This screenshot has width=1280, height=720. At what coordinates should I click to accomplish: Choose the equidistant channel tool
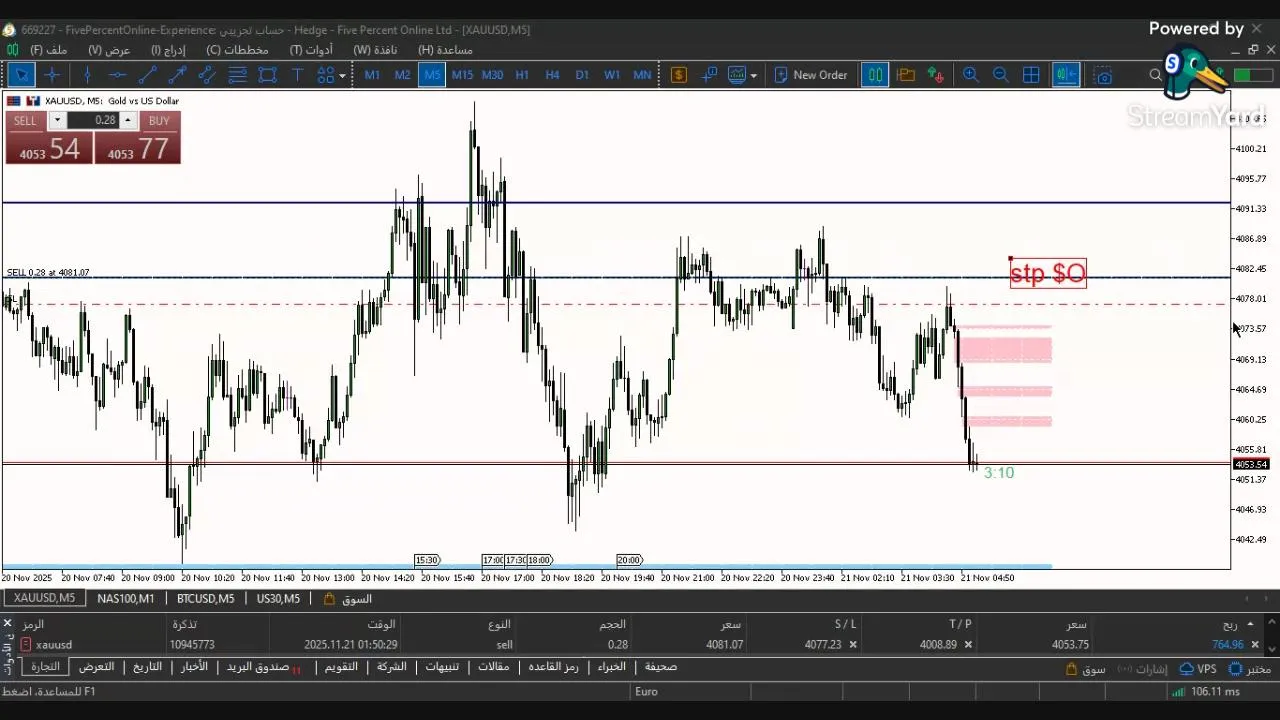[207, 75]
